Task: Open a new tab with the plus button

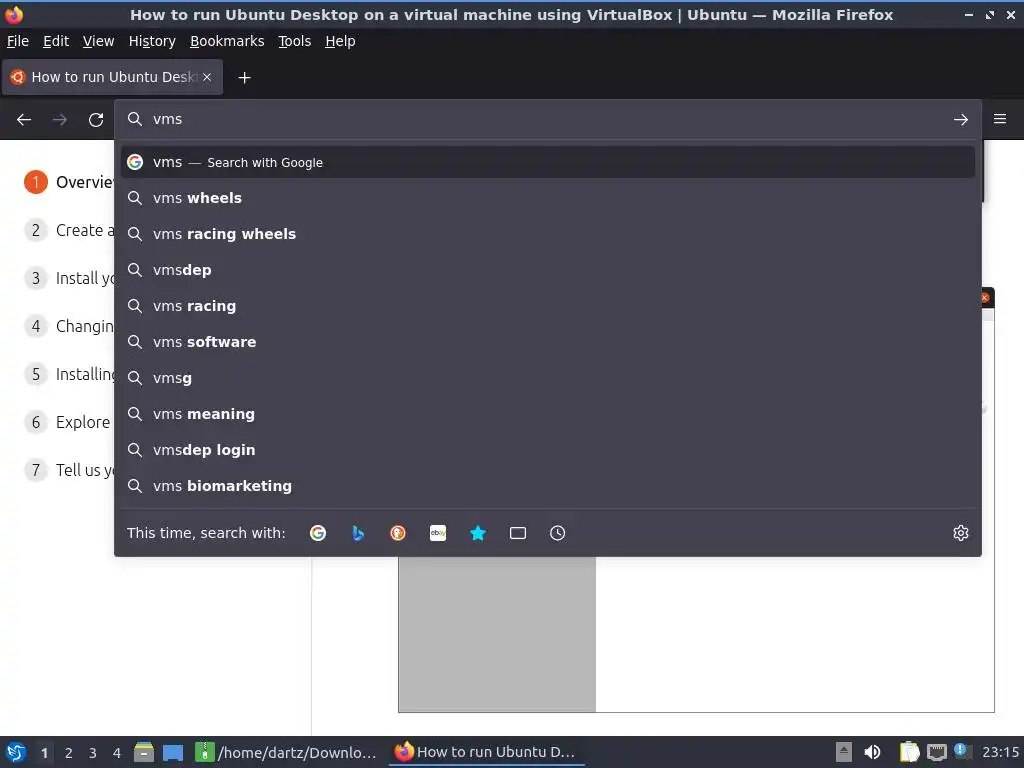Action: [244, 78]
